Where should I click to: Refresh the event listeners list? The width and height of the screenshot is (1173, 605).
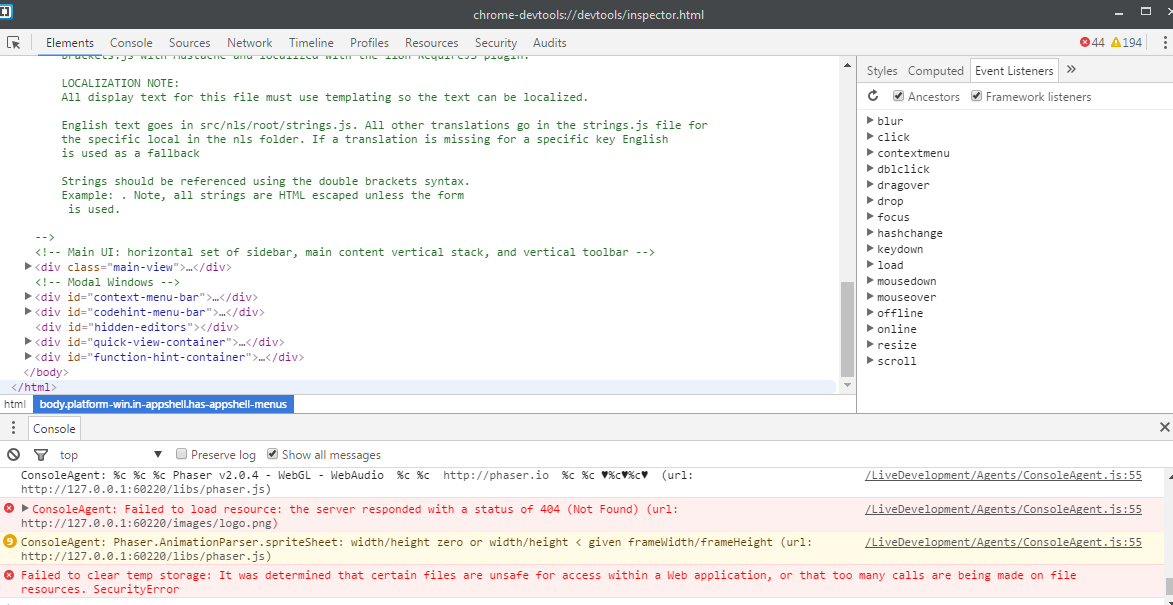click(873, 97)
